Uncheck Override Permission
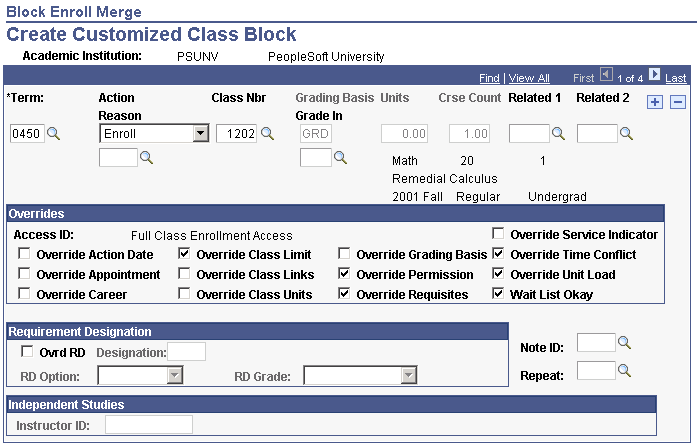The image size is (697, 447). (344, 273)
